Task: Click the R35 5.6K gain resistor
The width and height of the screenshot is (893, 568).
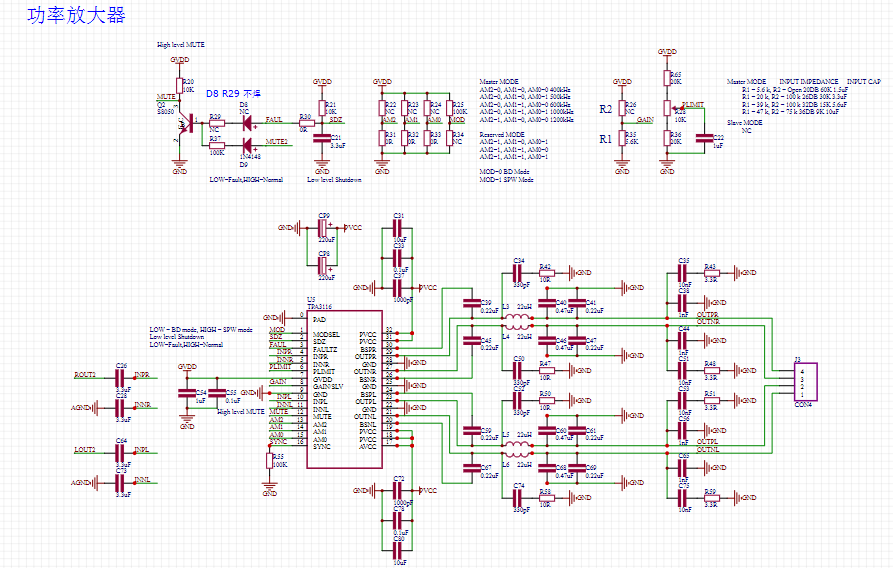Action: tap(622, 138)
